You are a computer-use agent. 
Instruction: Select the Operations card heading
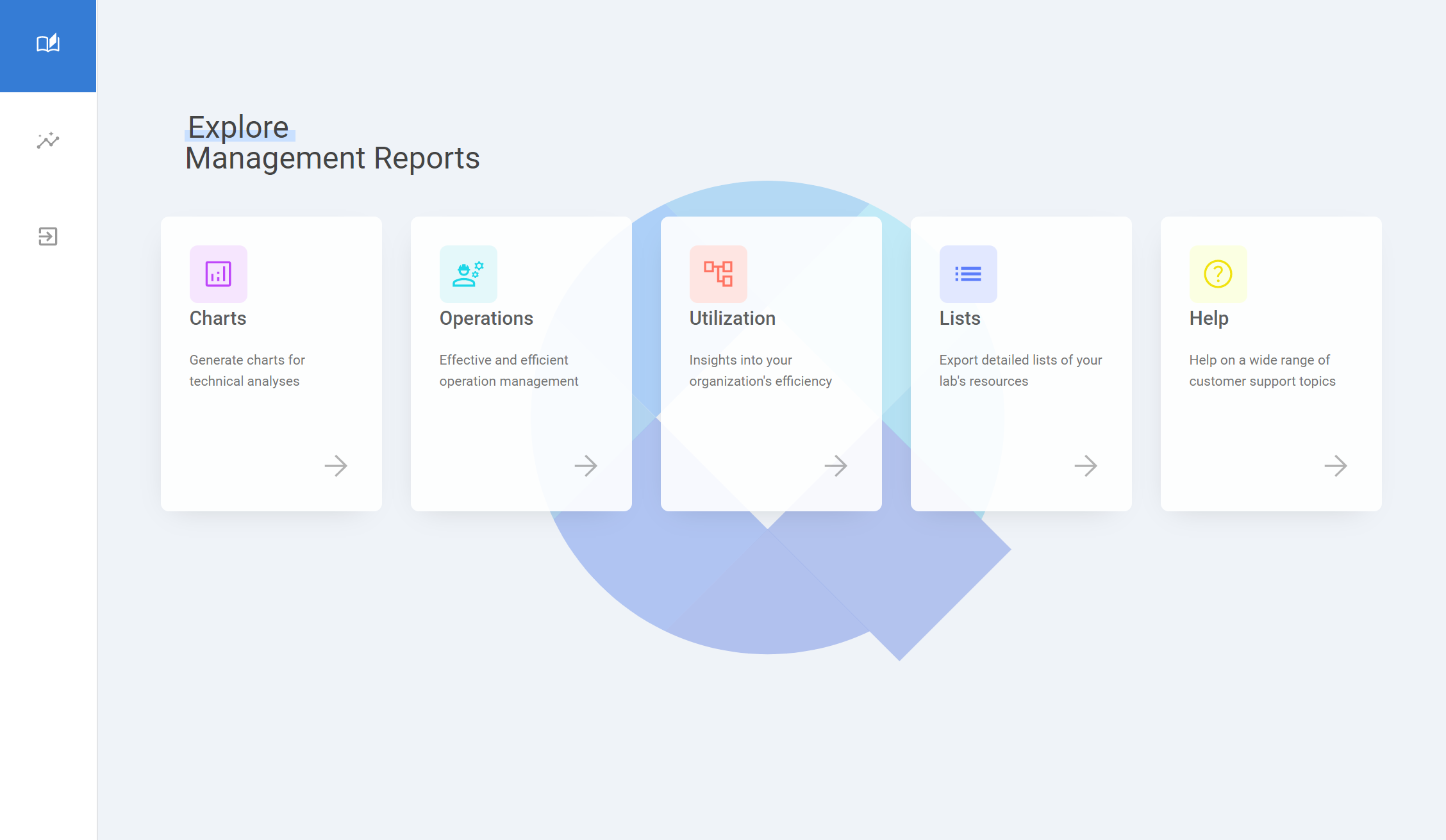(486, 318)
